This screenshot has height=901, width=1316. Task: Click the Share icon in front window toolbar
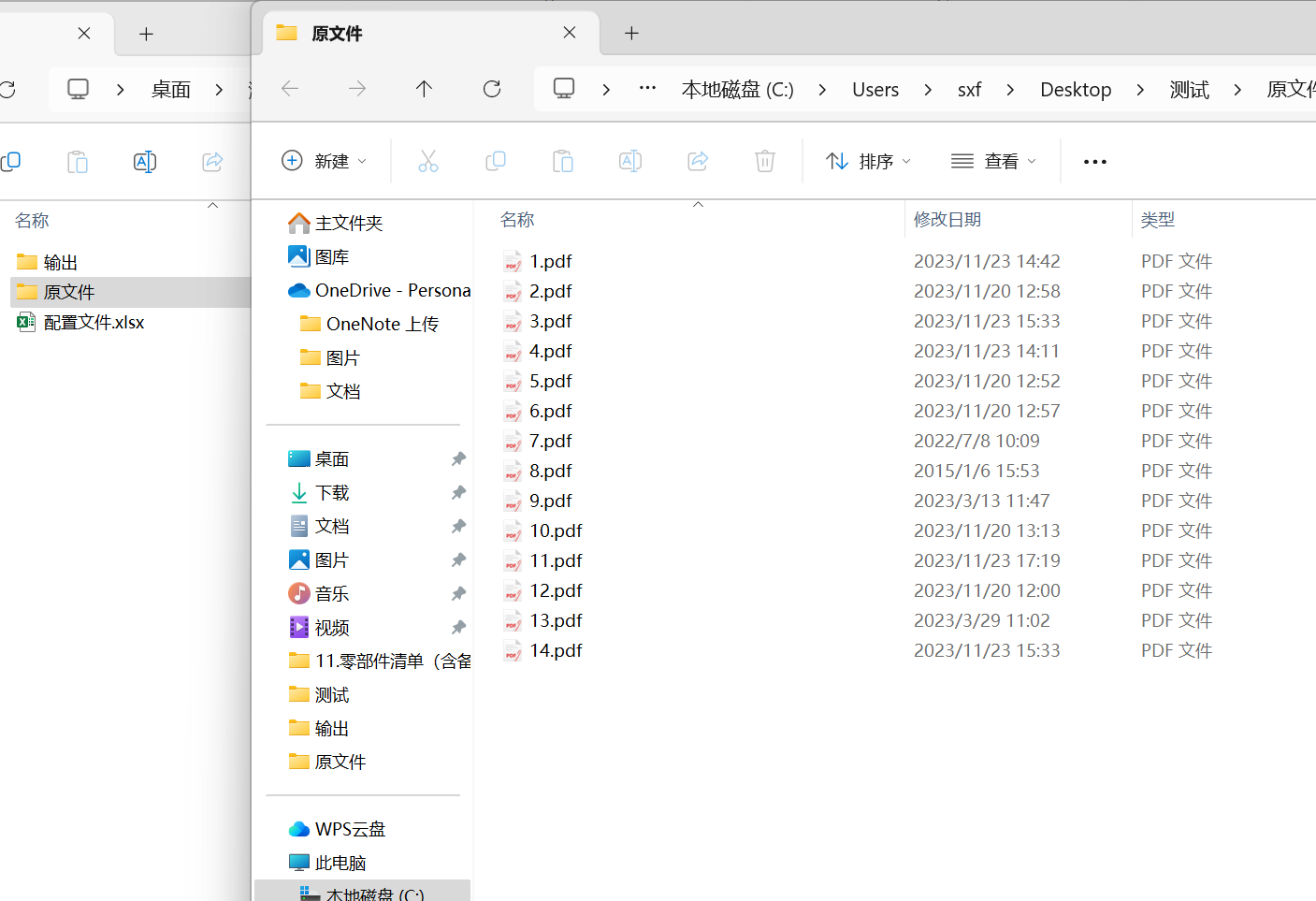pos(698,161)
